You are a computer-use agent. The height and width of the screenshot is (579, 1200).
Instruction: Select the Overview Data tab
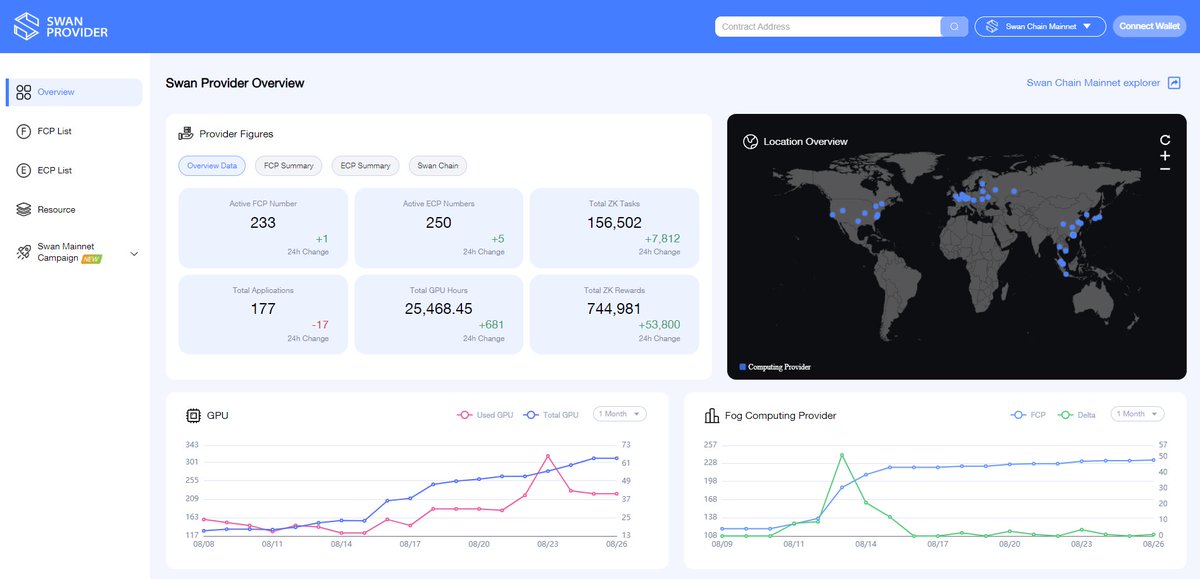pos(212,166)
